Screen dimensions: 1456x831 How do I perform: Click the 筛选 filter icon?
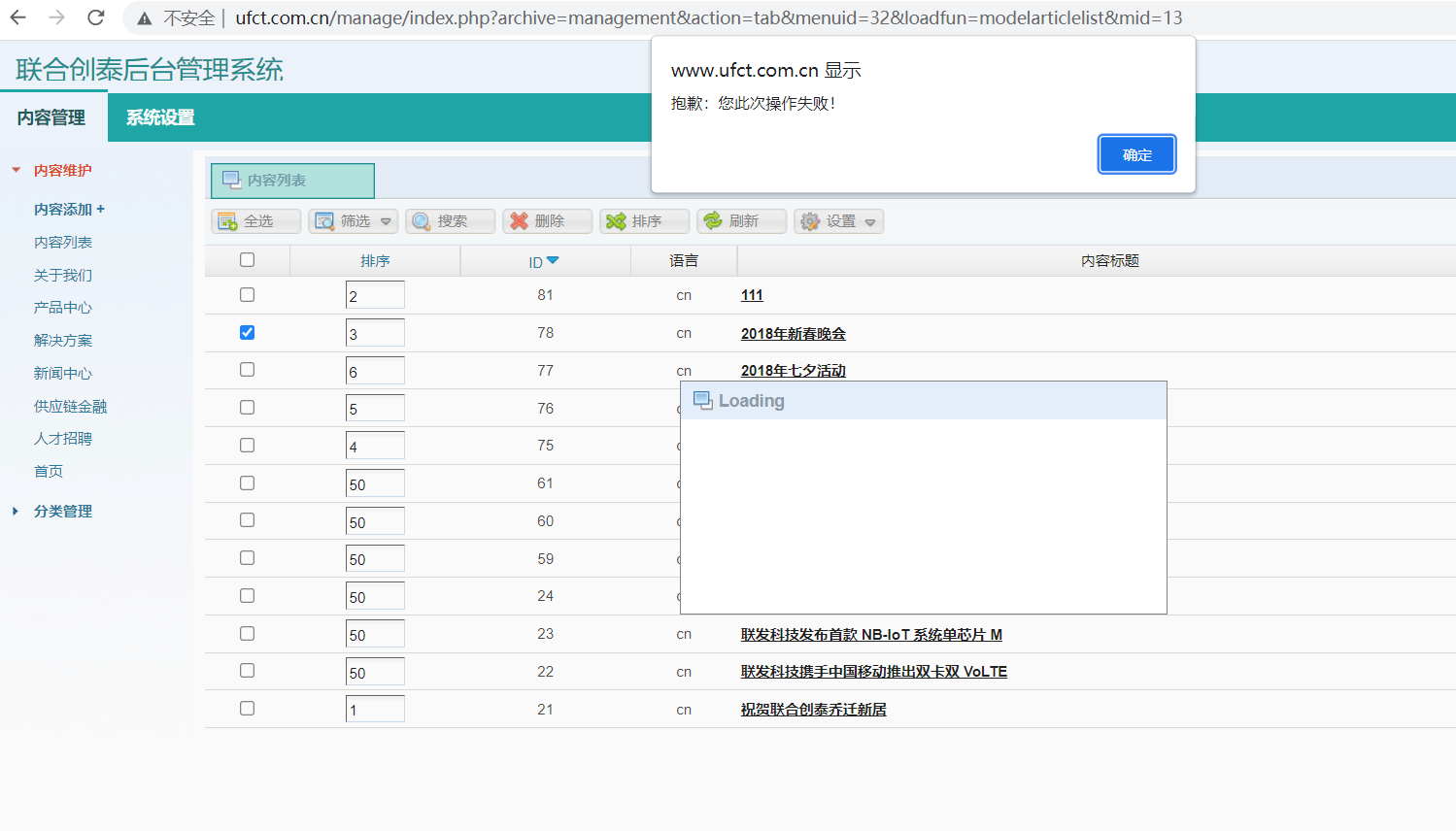coord(322,220)
